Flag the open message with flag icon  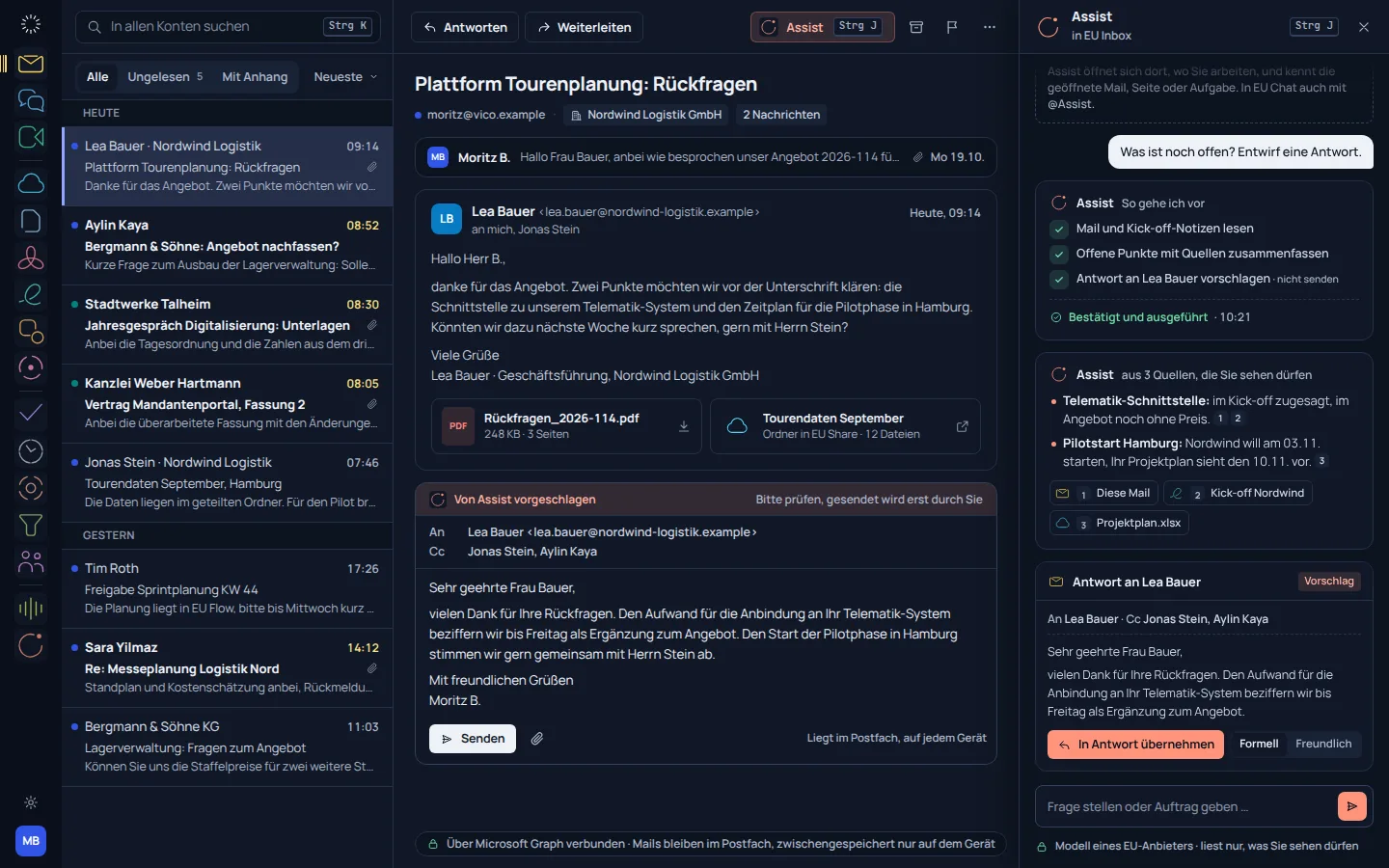pos(952,27)
